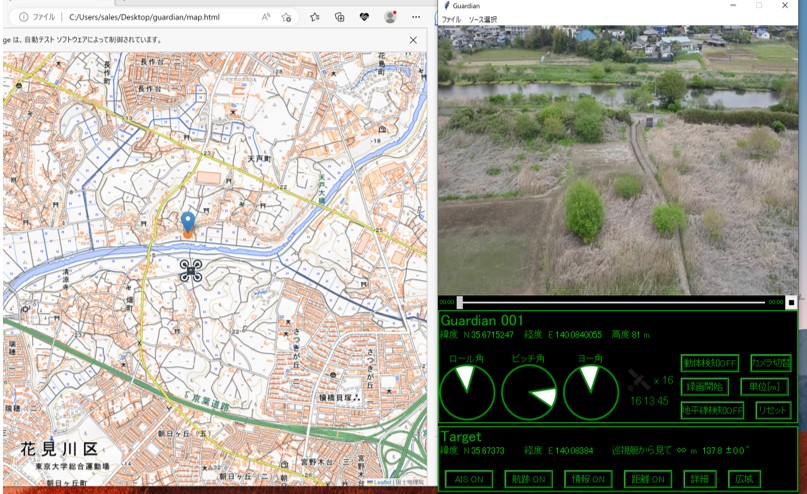Image resolution: width=807 pixels, height=494 pixels.
Task: Click the drone icon on the map
Action: pos(191,270)
